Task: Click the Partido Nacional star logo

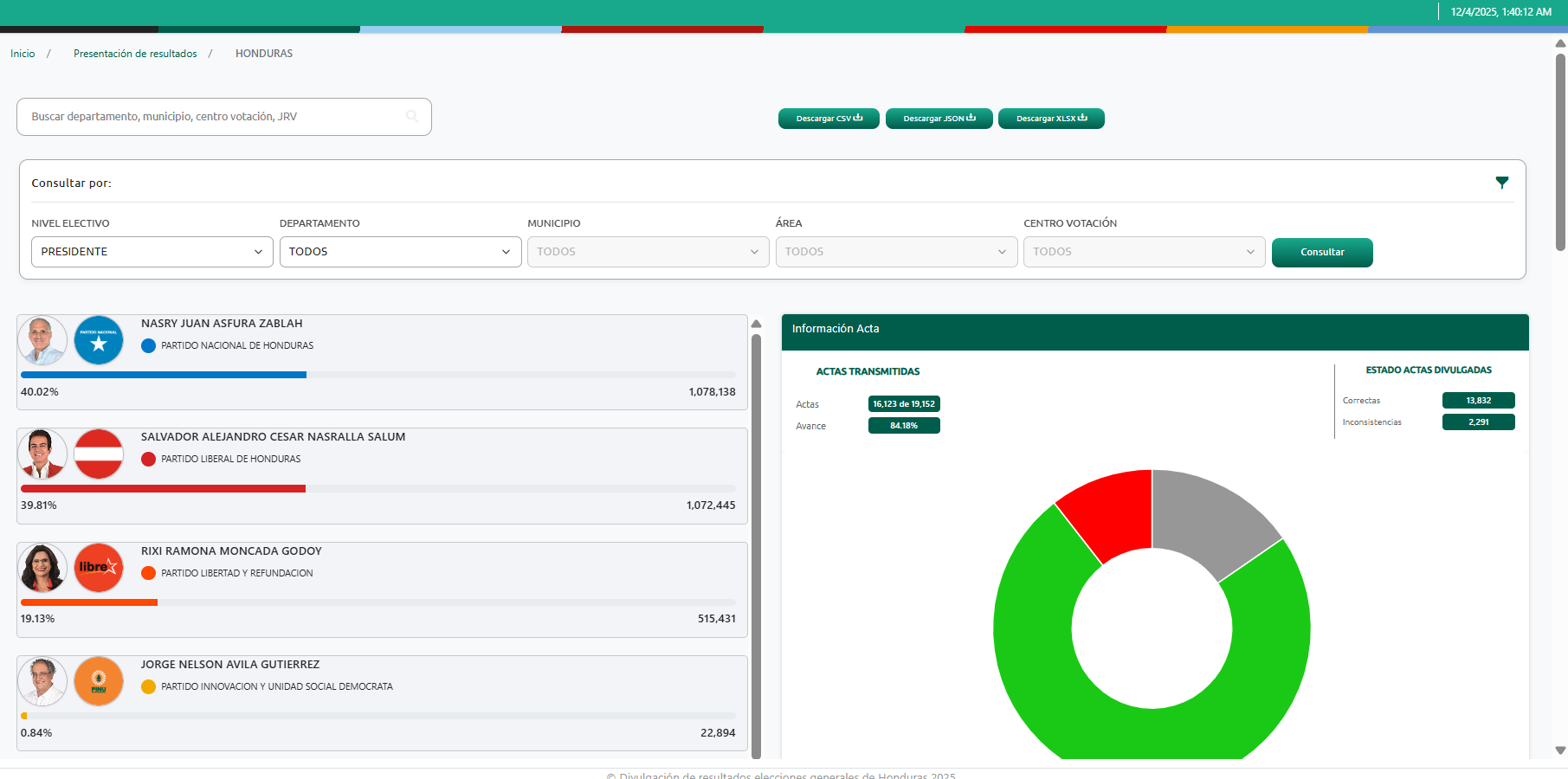Action: coord(99,340)
